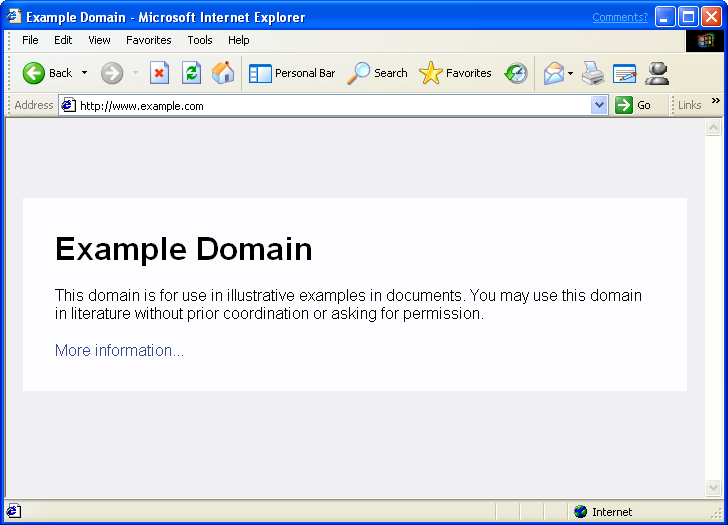The width and height of the screenshot is (728, 525).
Task: Open the Messenger icon in the toolbar
Action: pos(657,73)
